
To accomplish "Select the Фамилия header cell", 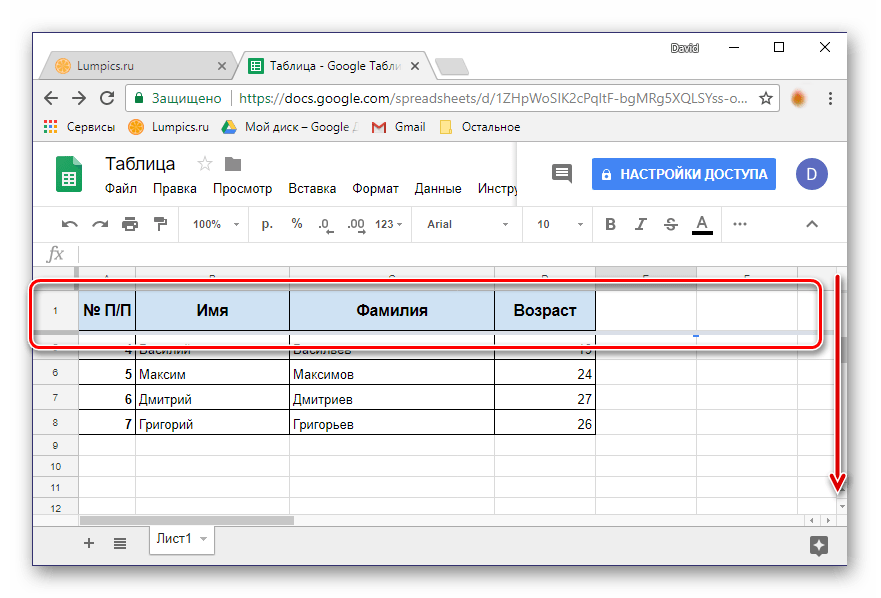I will [392, 310].
